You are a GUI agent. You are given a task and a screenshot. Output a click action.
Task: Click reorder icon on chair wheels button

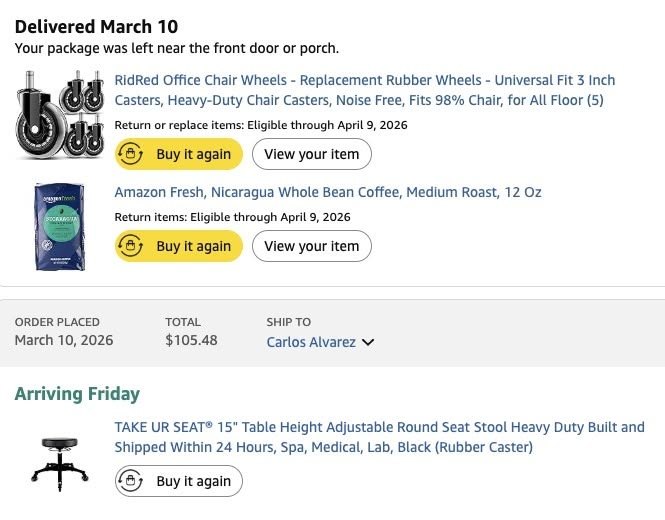pyautogui.click(x=133, y=155)
